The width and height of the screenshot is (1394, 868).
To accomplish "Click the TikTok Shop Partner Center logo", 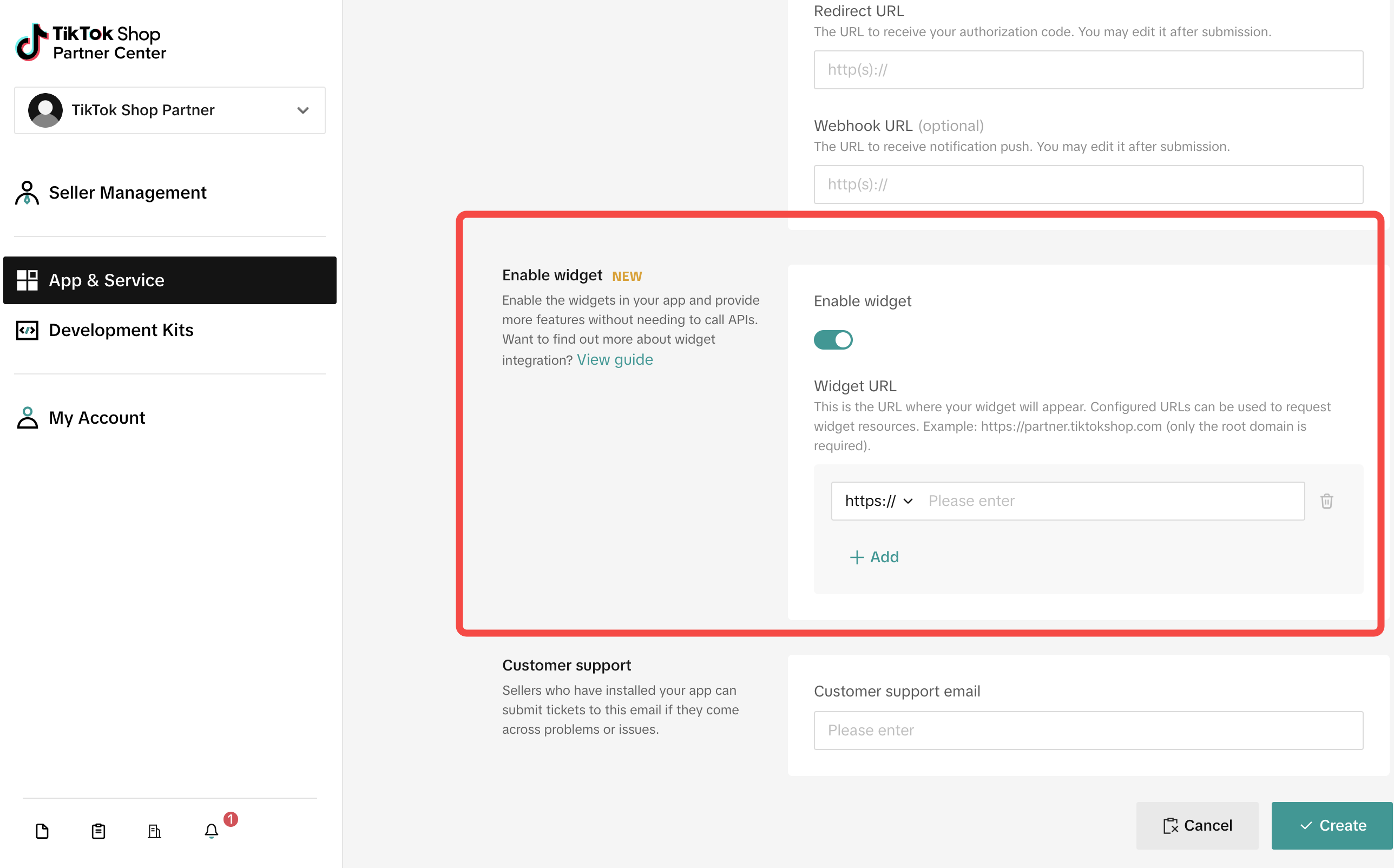I will (x=91, y=43).
